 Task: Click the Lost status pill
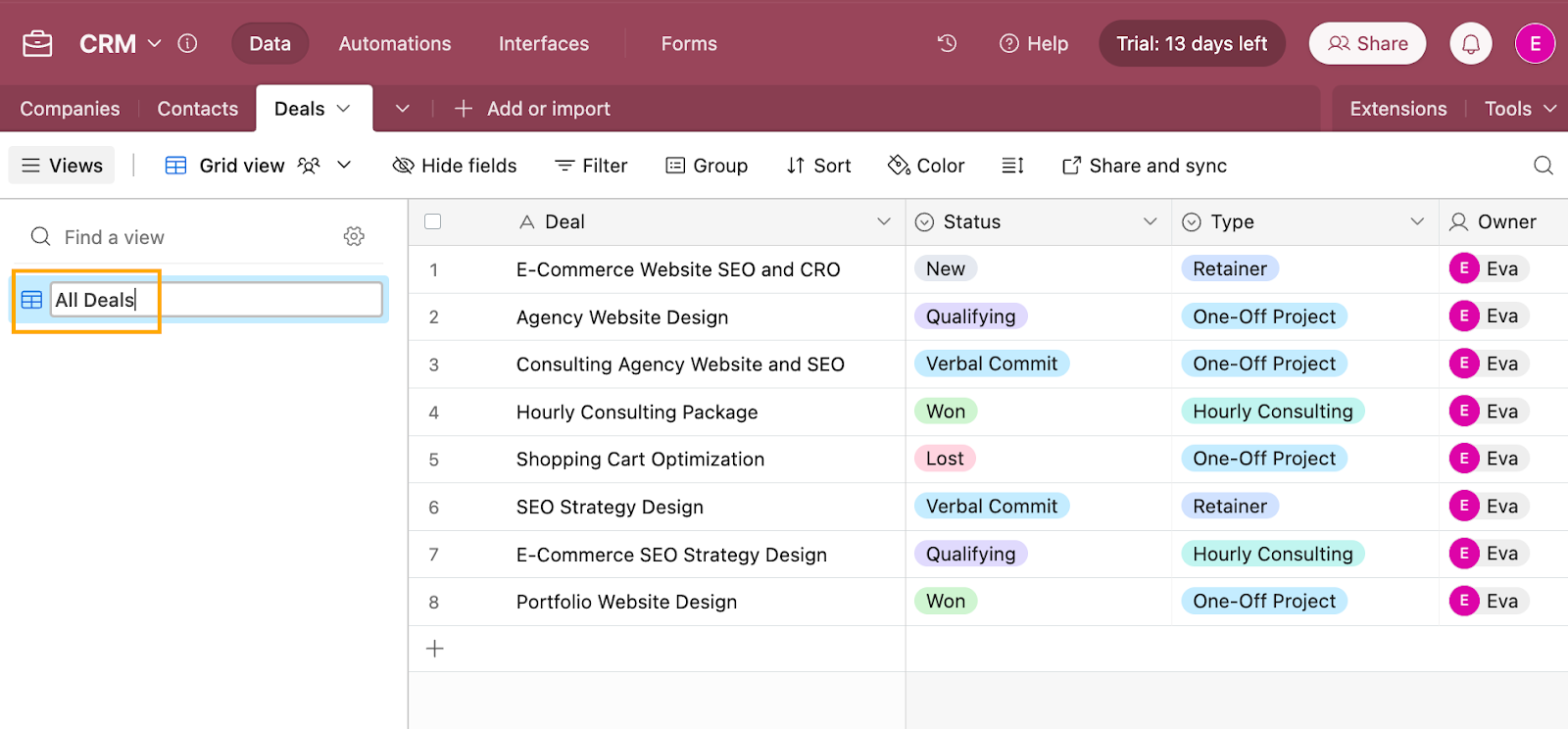(x=945, y=459)
